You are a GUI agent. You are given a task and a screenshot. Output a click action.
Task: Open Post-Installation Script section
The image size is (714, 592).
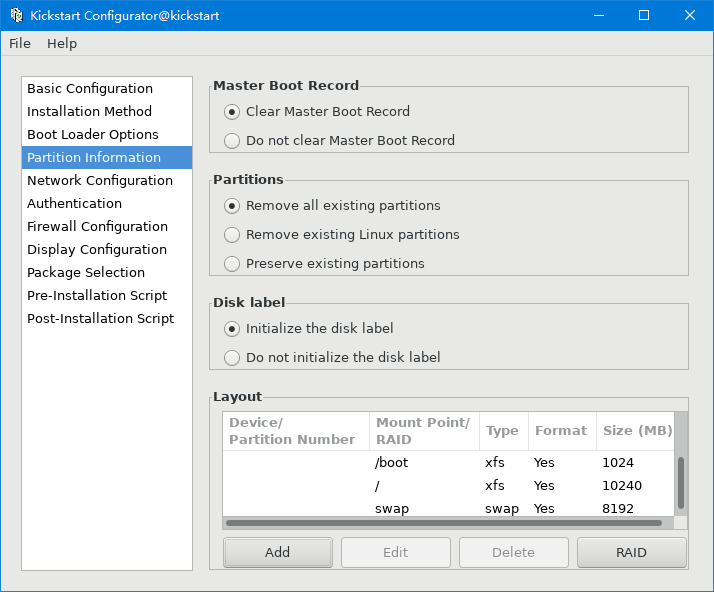point(107,318)
